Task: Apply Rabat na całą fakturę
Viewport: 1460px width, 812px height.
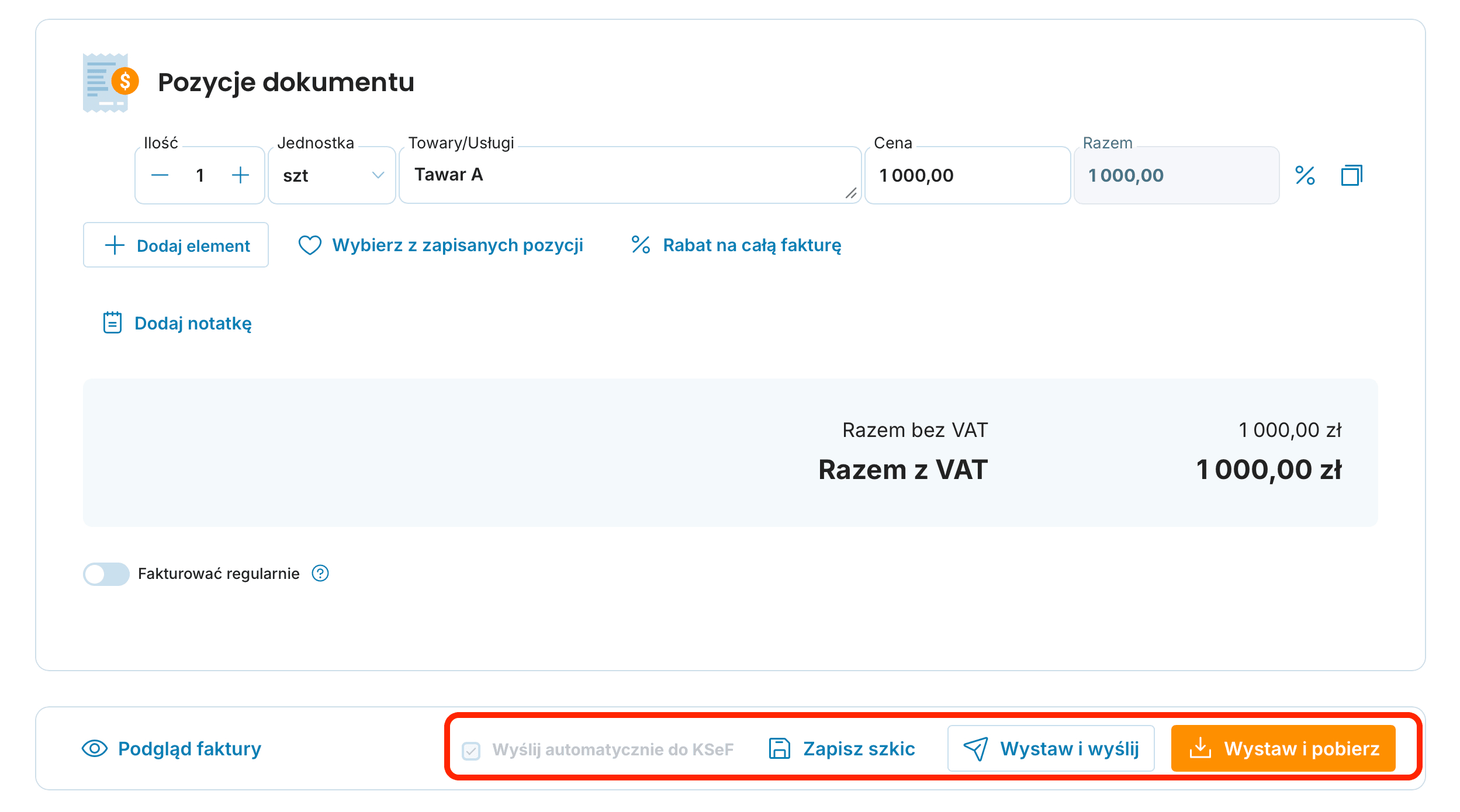Action: [x=736, y=245]
